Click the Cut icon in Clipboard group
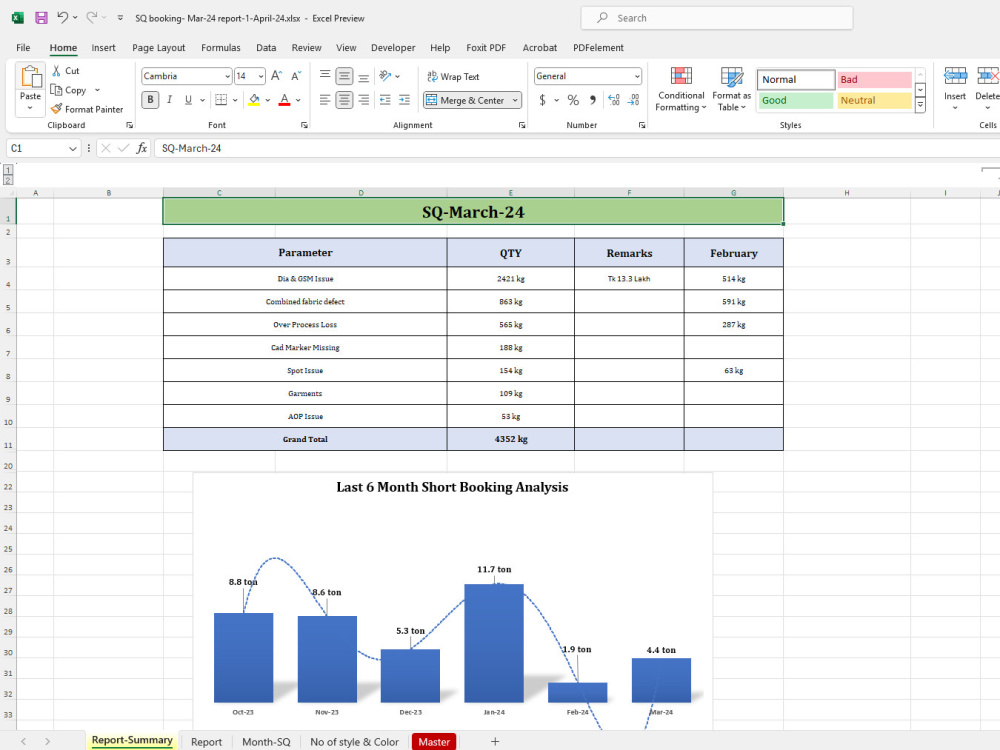Screen dimensions: 1000x750 [56, 70]
